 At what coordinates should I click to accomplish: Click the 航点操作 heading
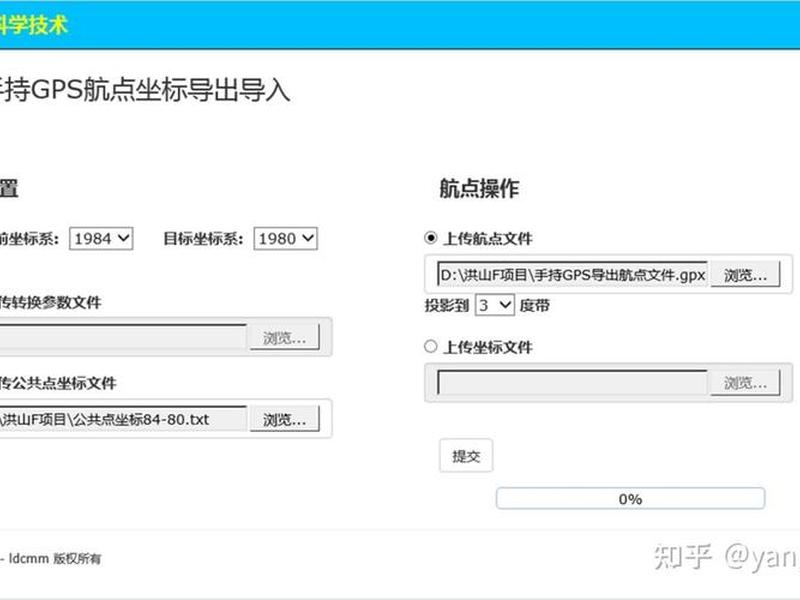pyautogui.click(x=479, y=188)
